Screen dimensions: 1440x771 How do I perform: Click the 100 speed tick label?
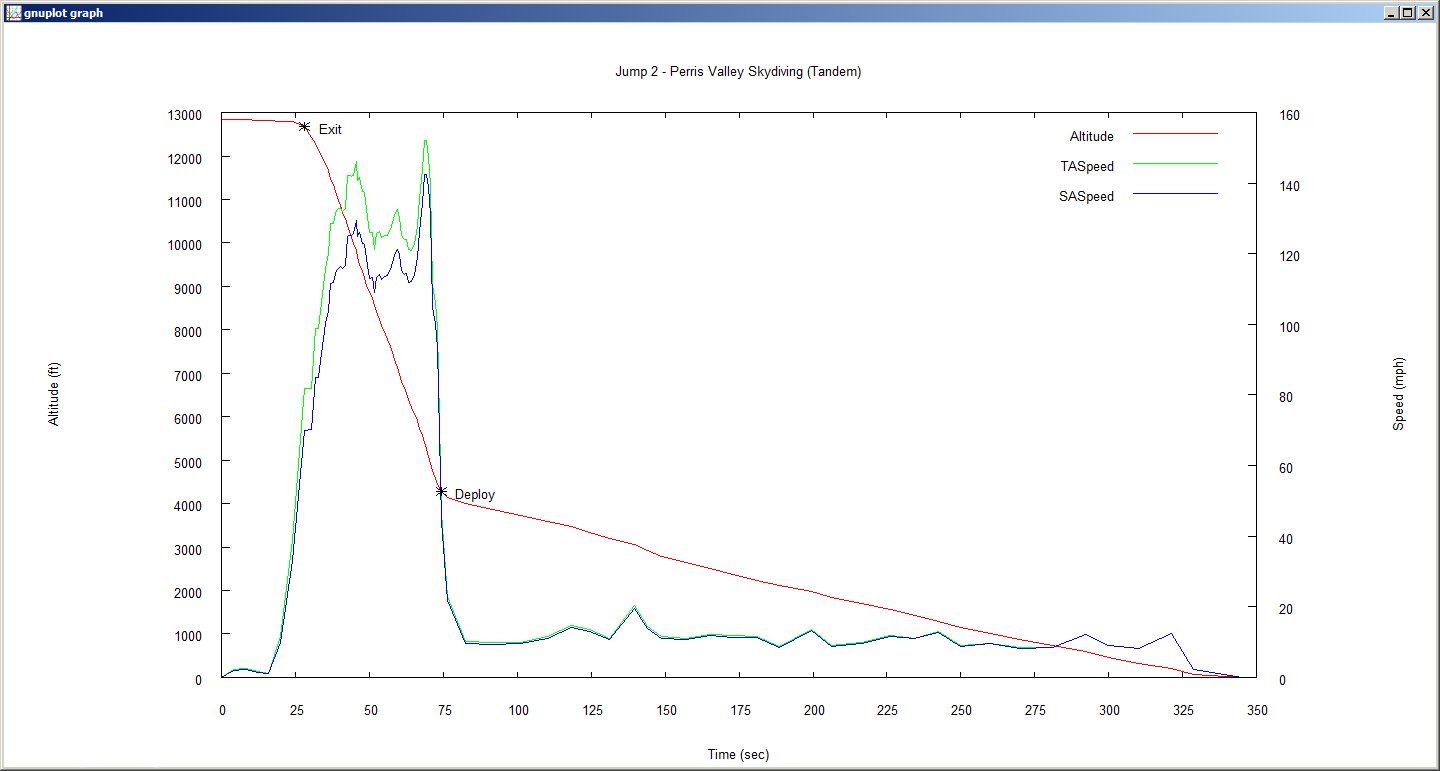(1290, 327)
